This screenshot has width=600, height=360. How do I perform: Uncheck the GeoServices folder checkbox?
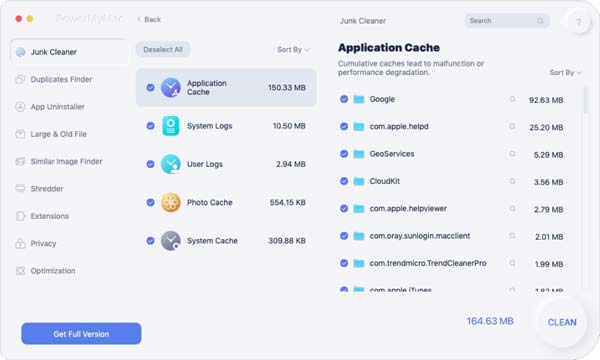(x=344, y=154)
